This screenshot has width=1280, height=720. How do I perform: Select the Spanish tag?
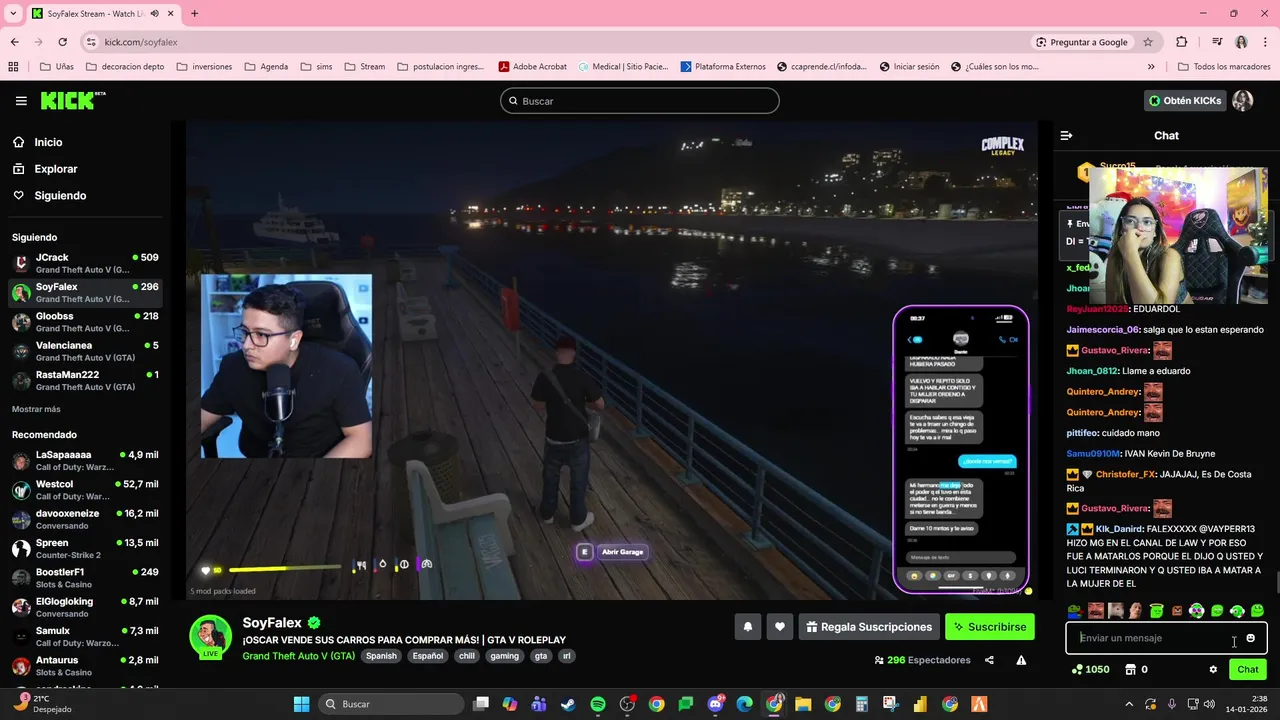(381, 656)
